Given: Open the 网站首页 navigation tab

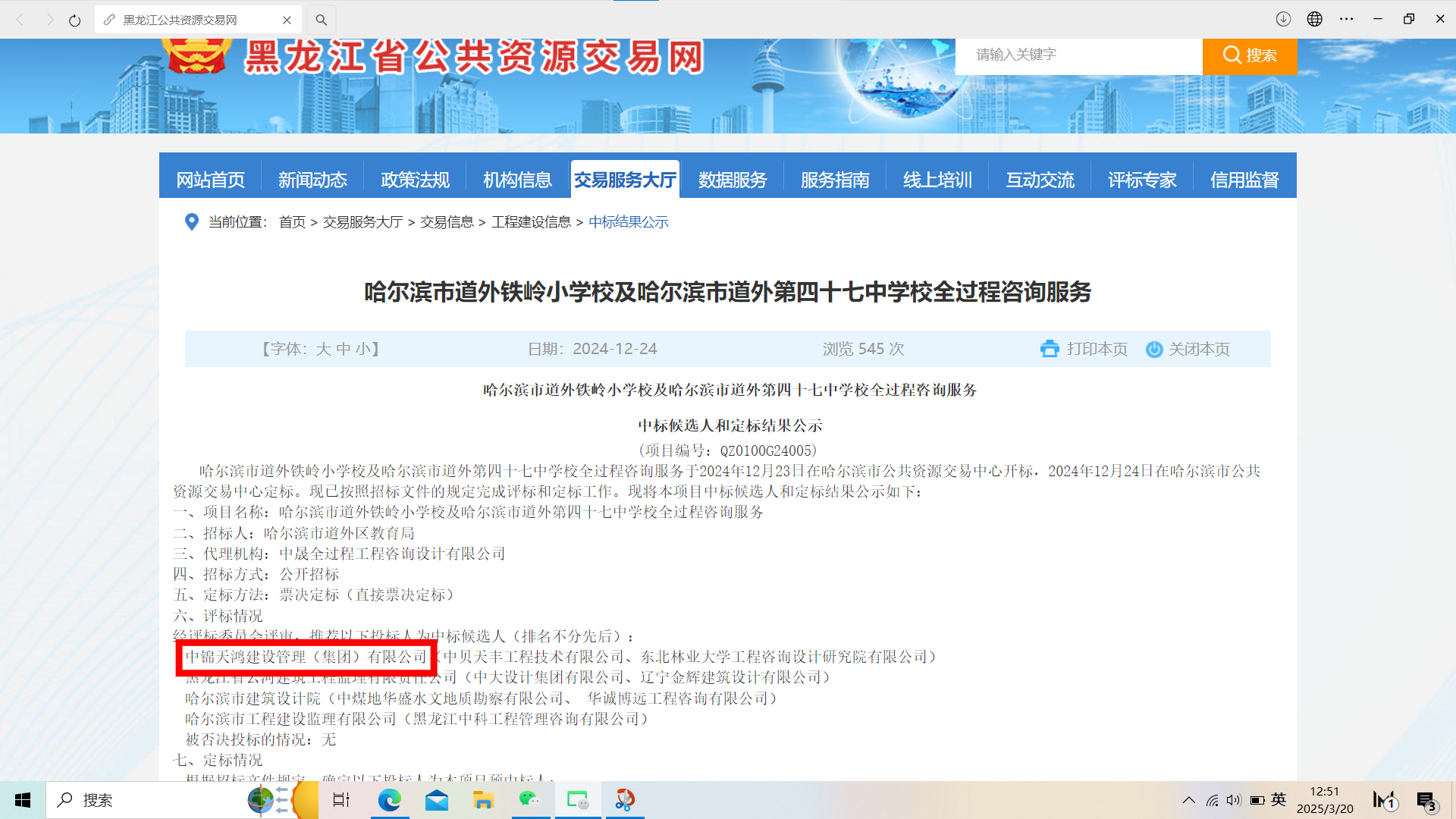Looking at the screenshot, I should [210, 180].
